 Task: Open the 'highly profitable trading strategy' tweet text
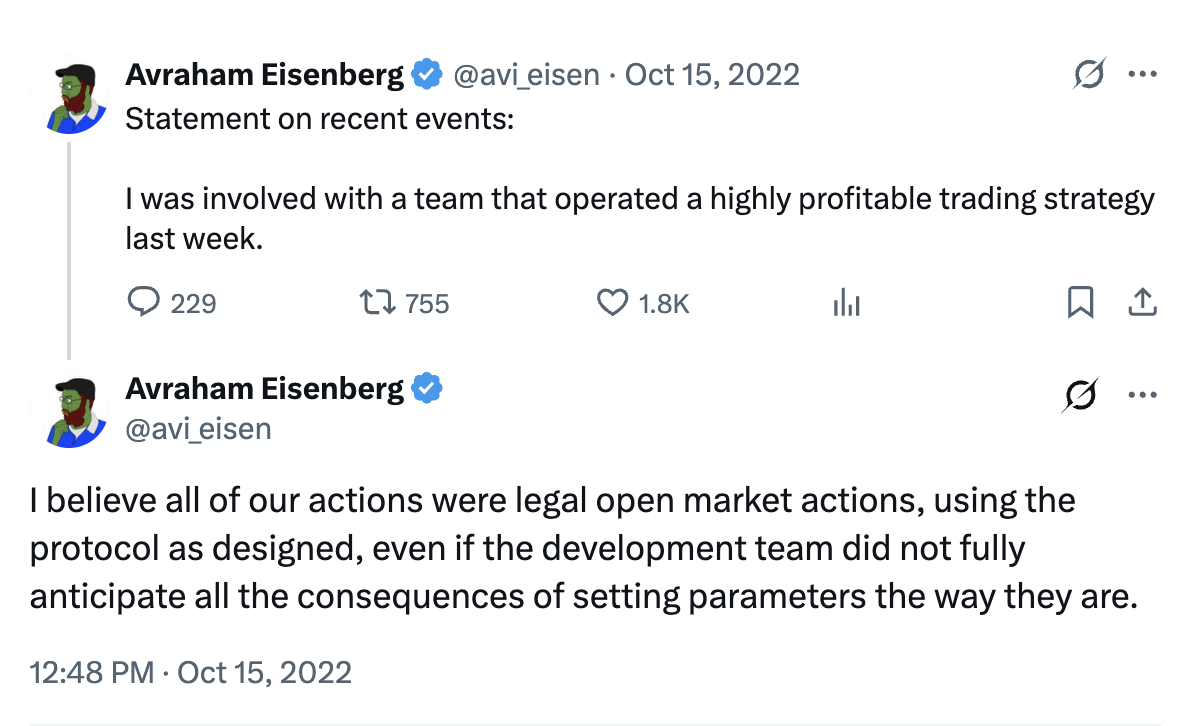tap(640, 218)
